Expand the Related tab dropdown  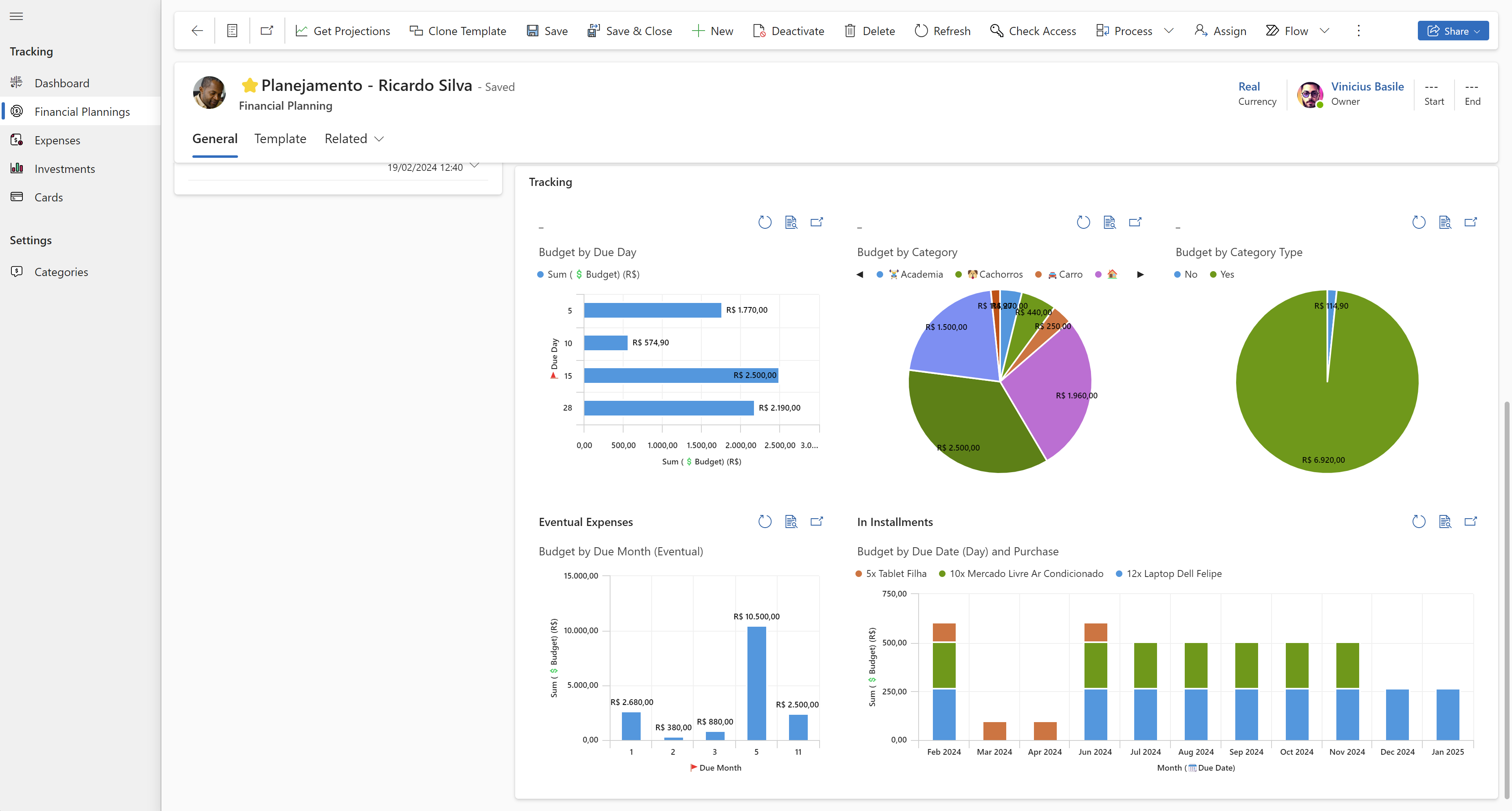[x=379, y=139]
